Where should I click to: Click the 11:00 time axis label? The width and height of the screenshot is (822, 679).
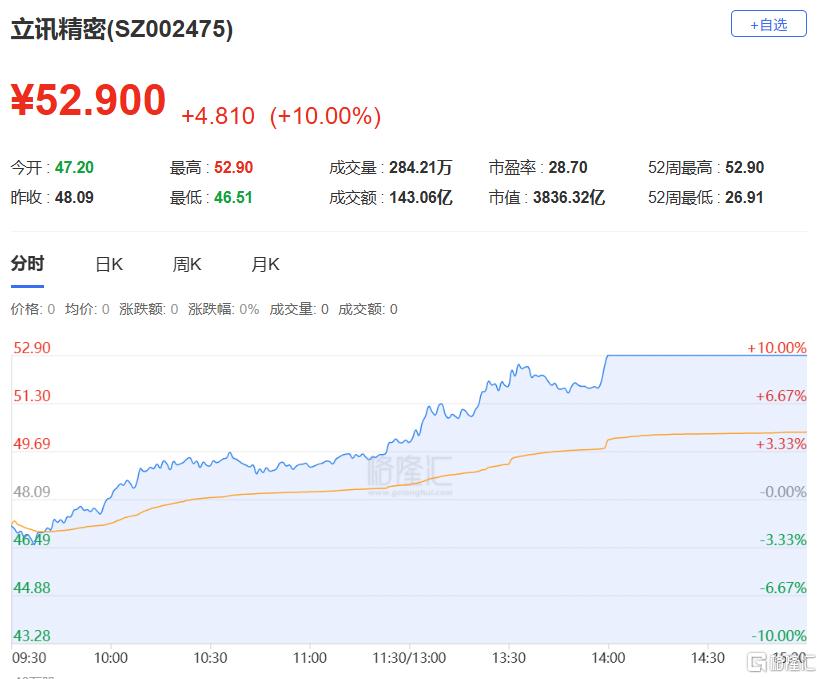click(310, 658)
